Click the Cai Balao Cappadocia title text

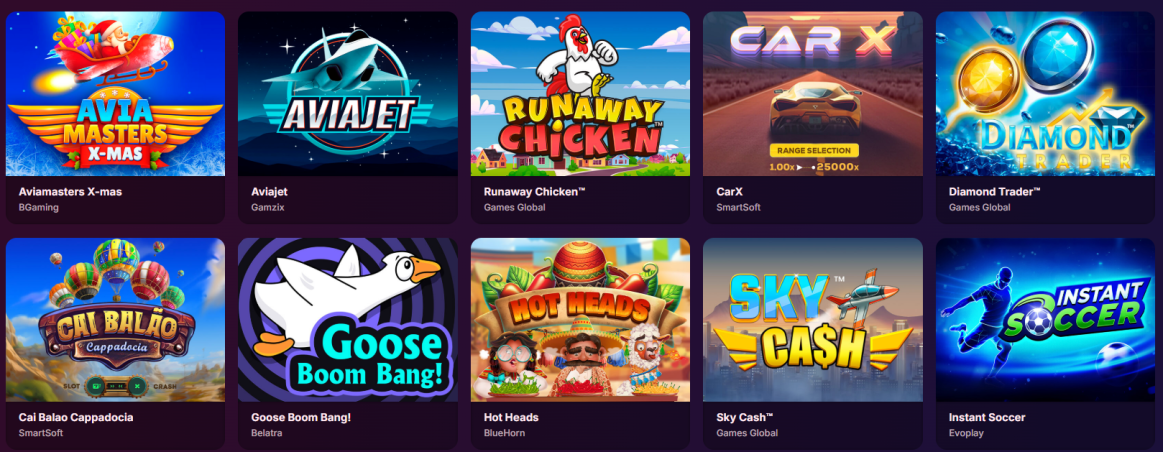76,417
